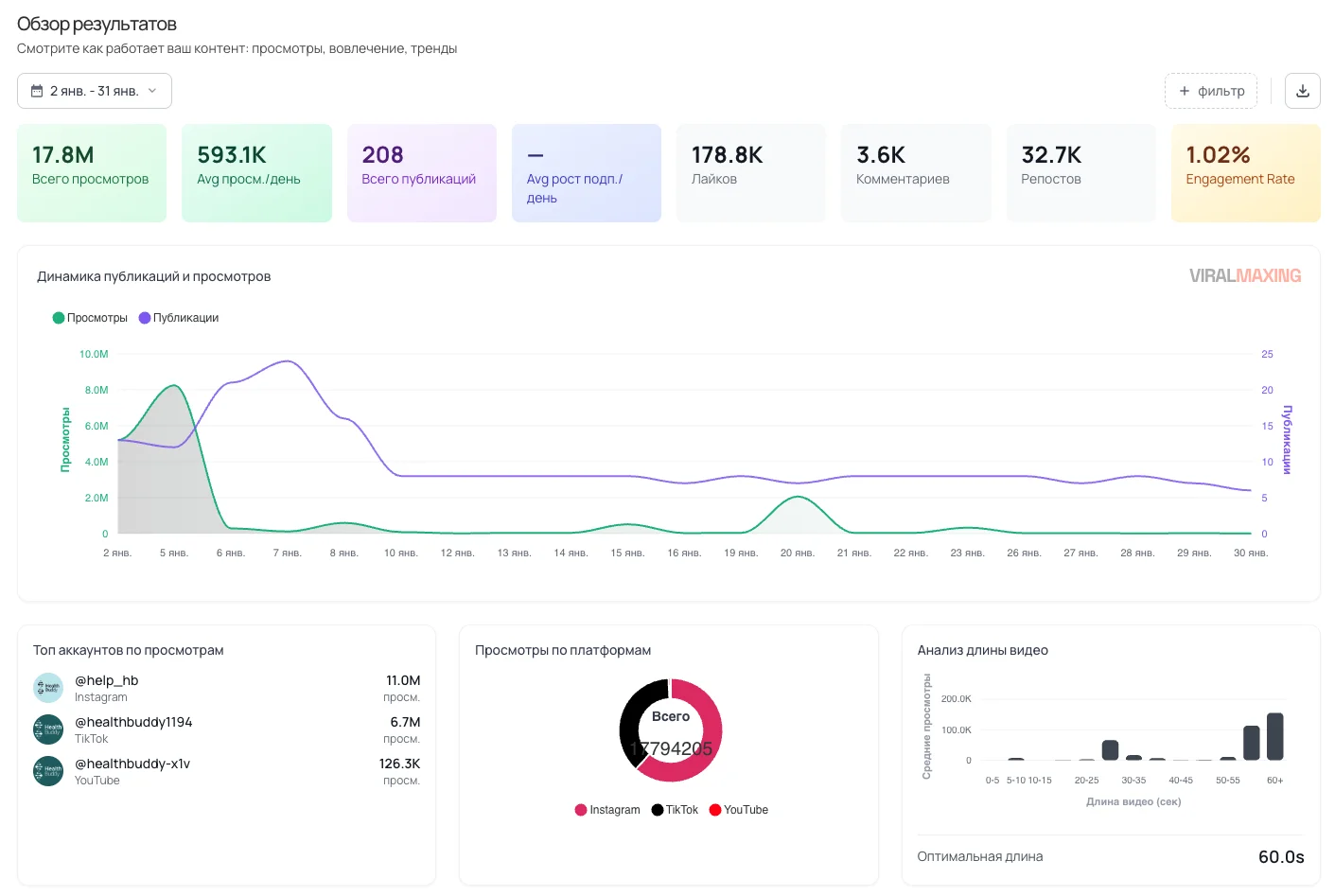The width and height of the screenshot is (1335, 896).
Task: Click the VIRALMAXING logo
Action: click(x=1244, y=275)
